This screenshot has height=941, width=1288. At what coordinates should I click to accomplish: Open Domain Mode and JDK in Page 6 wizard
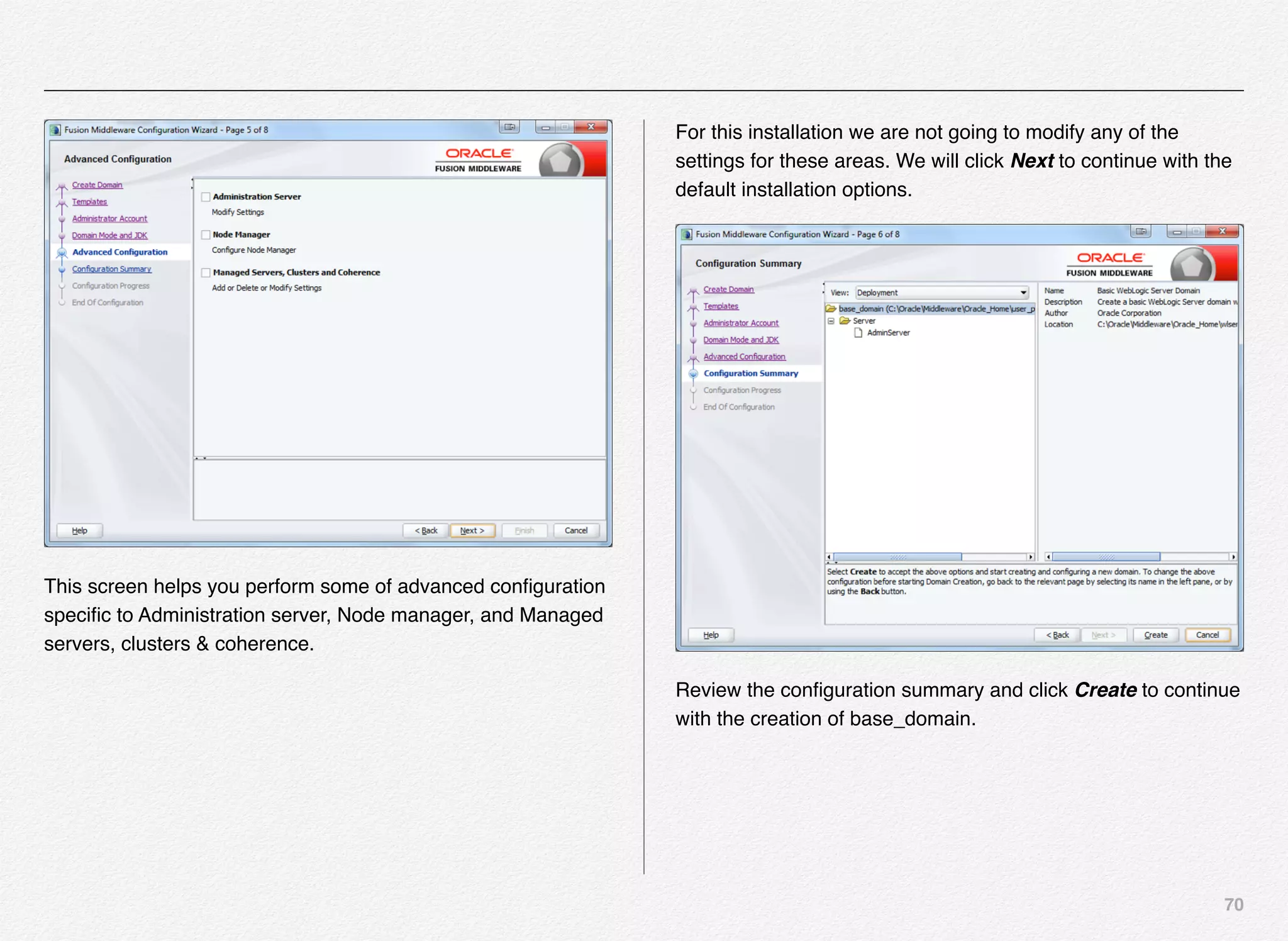[x=741, y=340]
